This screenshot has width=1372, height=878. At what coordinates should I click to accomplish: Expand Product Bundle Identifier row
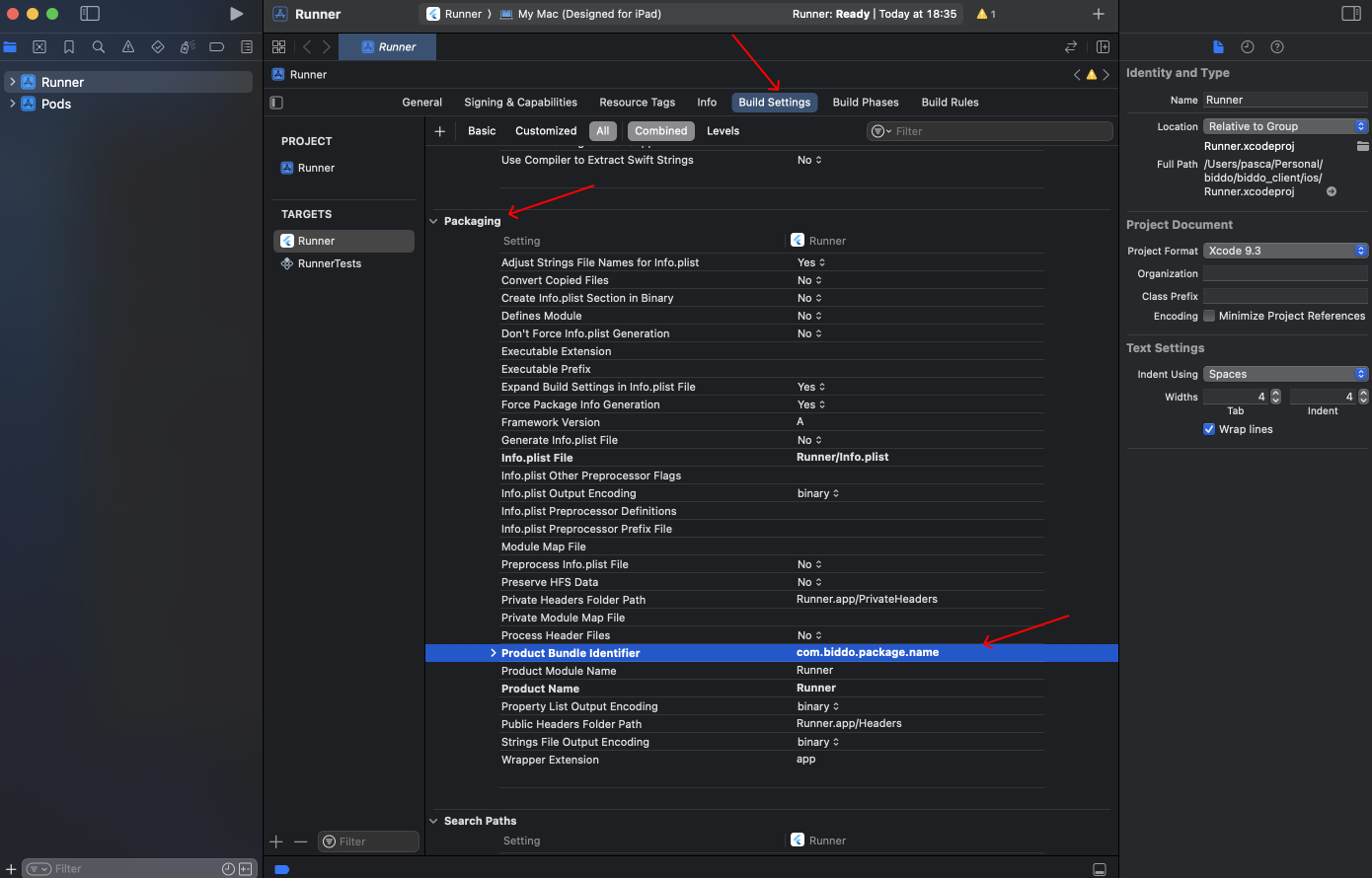[494, 653]
